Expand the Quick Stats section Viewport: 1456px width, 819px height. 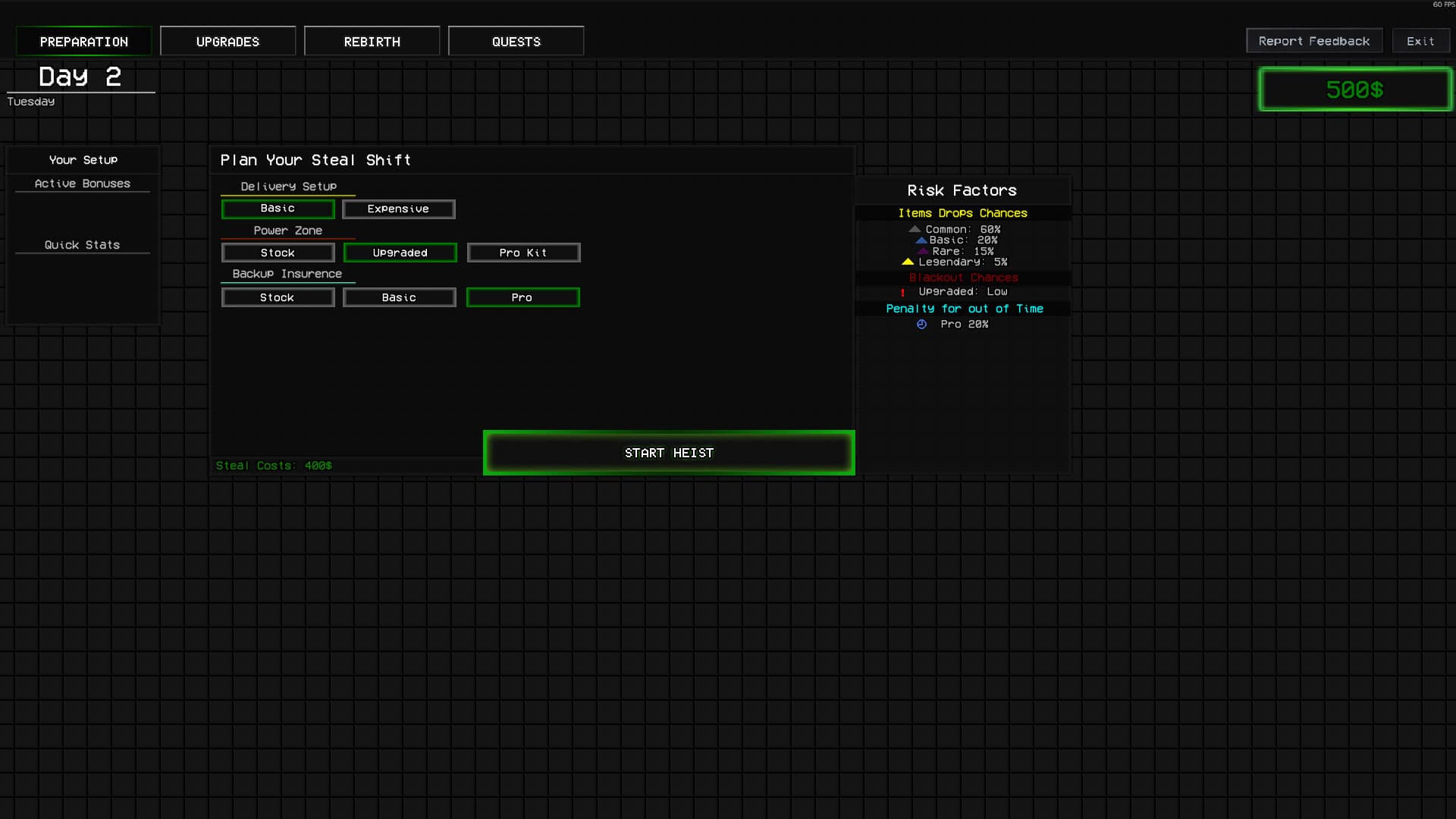point(81,244)
